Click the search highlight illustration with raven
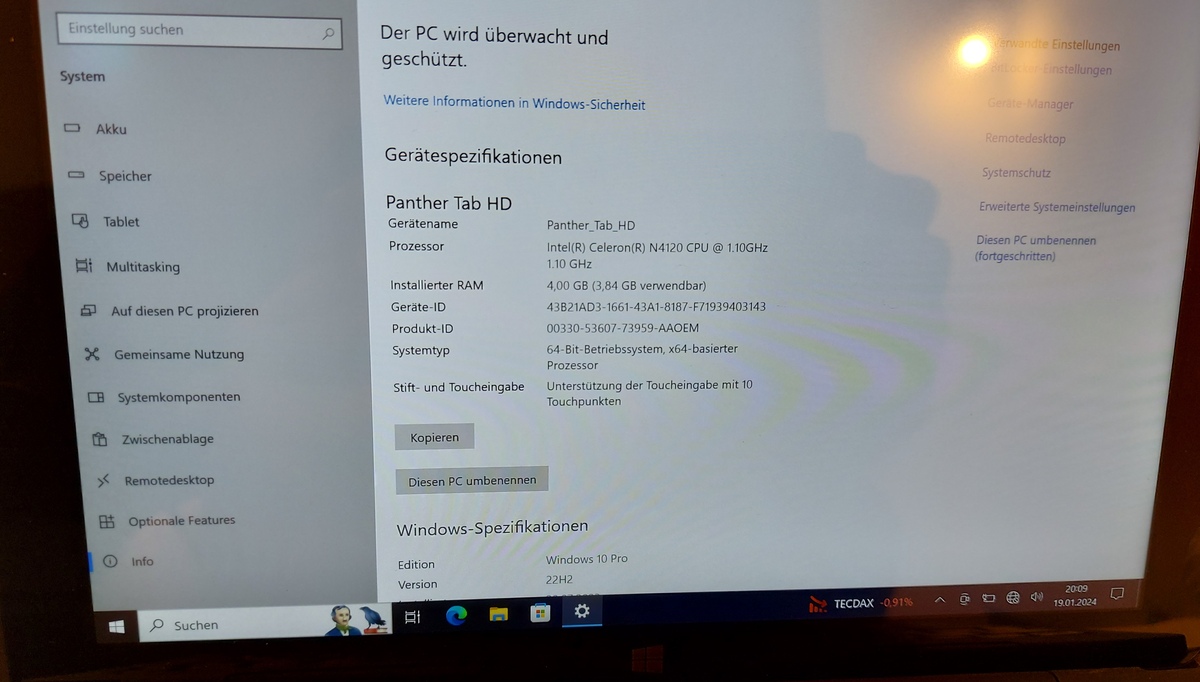 [357, 620]
